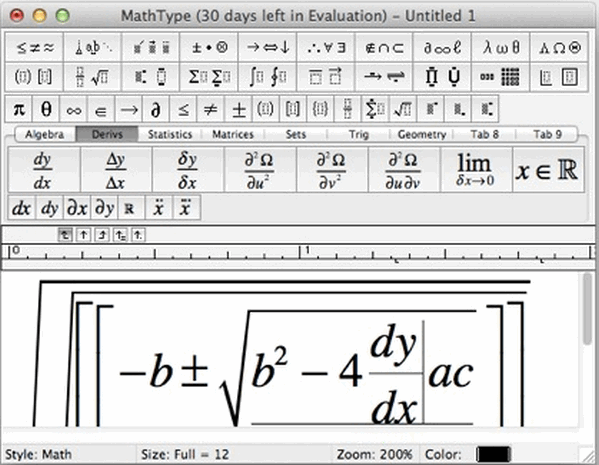Open the integral templates palette
Viewport: 599px width, 465px height.
click(x=267, y=77)
